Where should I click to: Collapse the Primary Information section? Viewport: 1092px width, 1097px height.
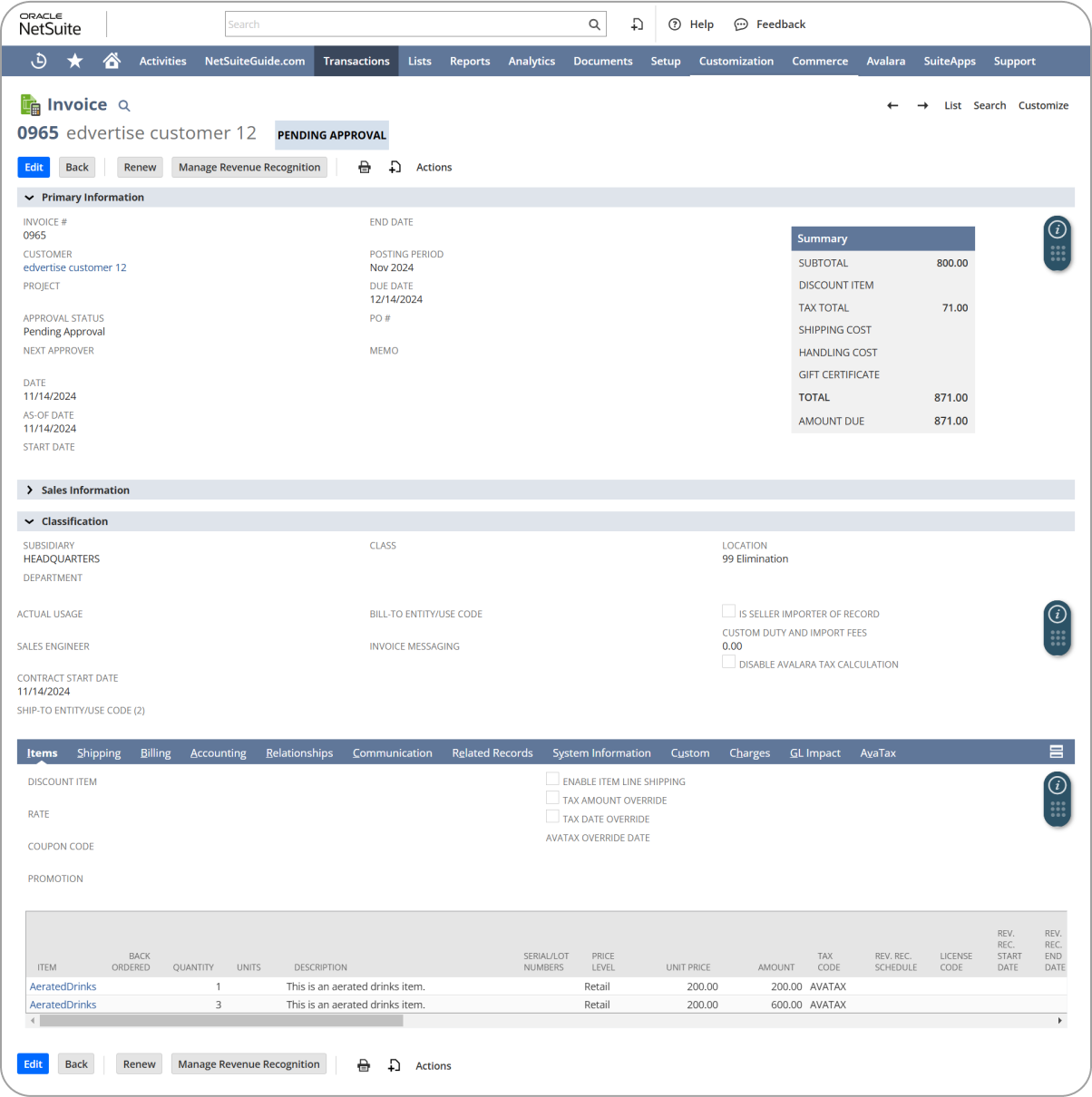tap(31, 197)
